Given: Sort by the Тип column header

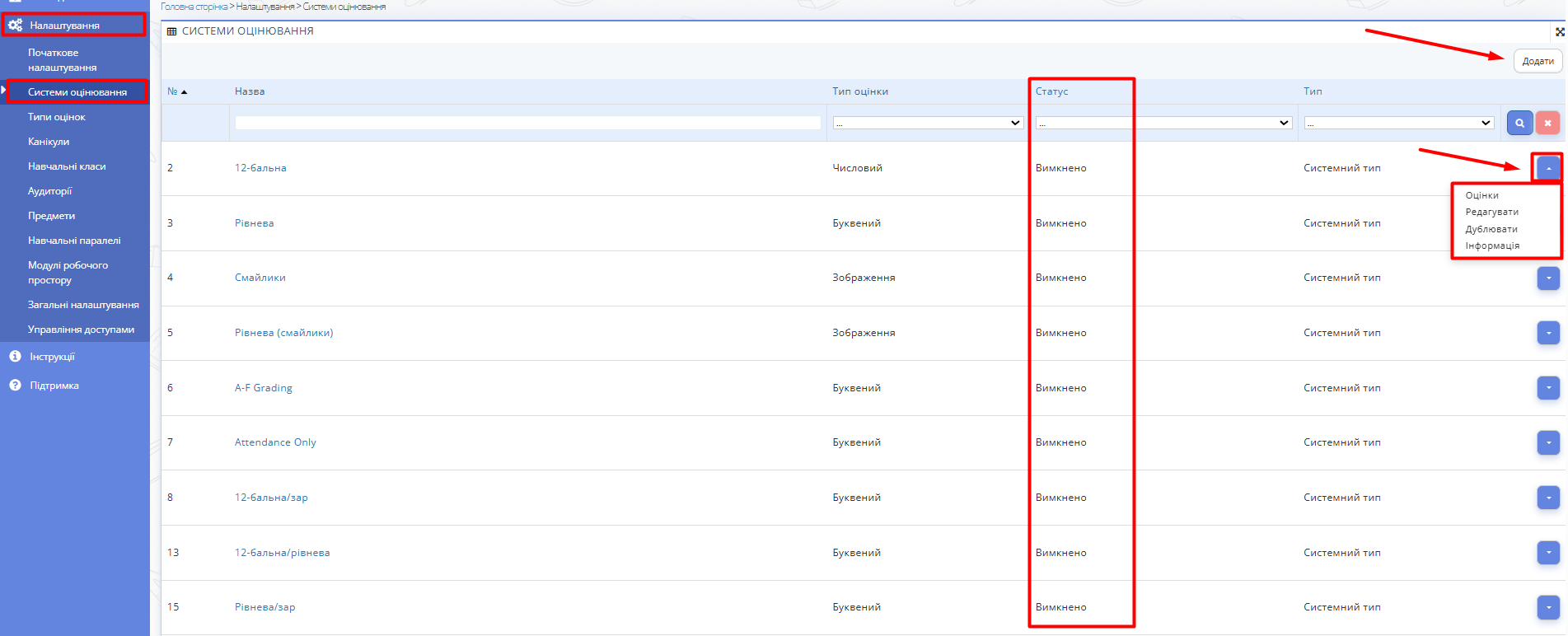Looking at the screenshot, I should coord(1313,91).
